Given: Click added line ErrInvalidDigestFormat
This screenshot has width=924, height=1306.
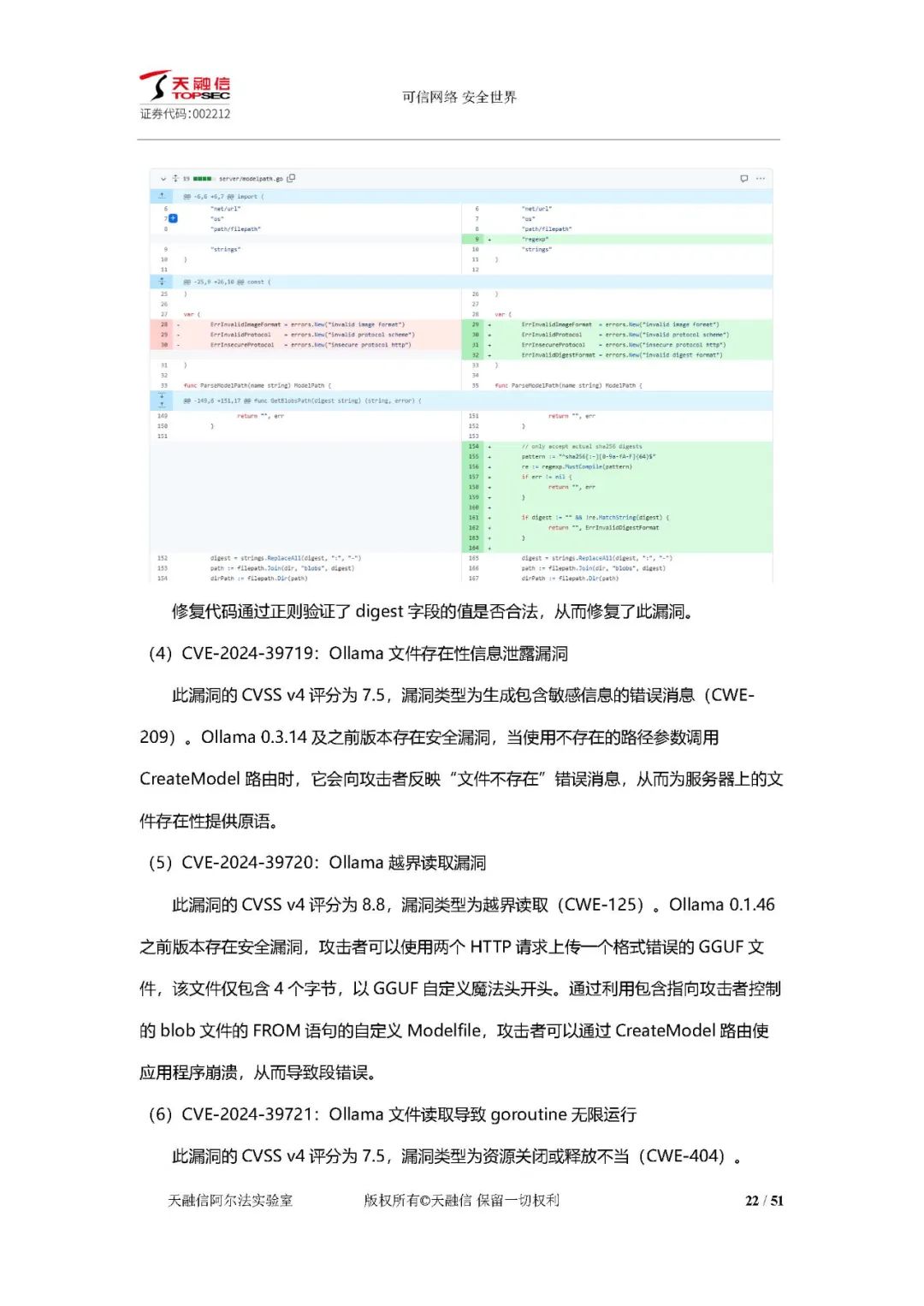Looking at the screenshot, I should tap(617, 354).
